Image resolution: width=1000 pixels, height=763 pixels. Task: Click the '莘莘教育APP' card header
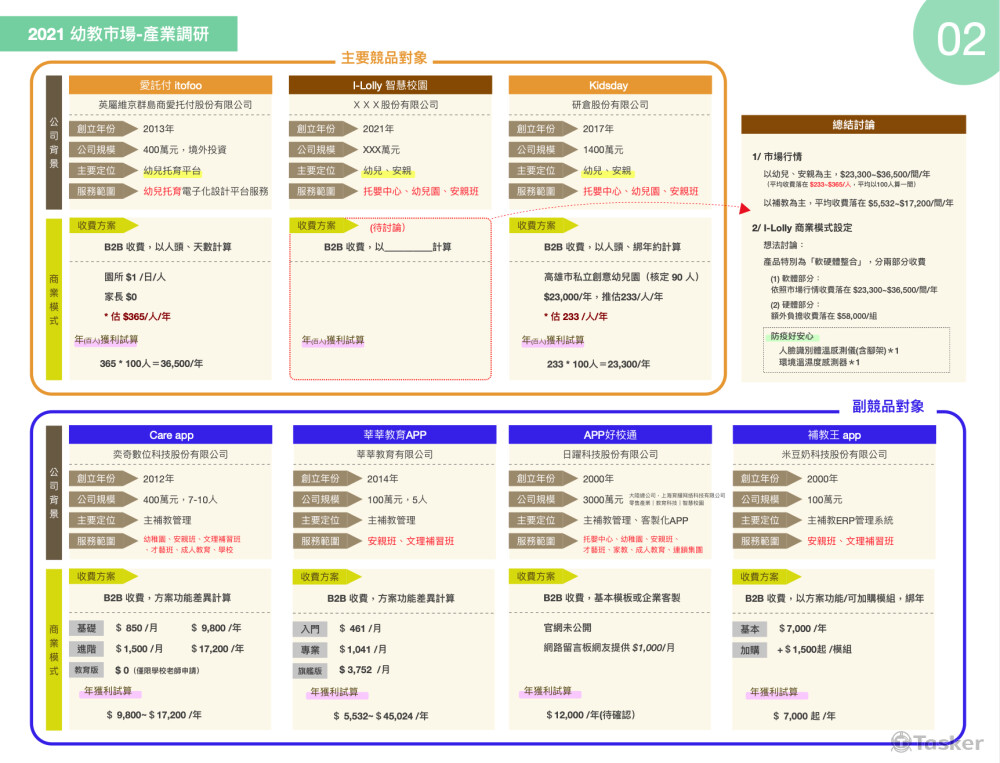coord(394,435)
